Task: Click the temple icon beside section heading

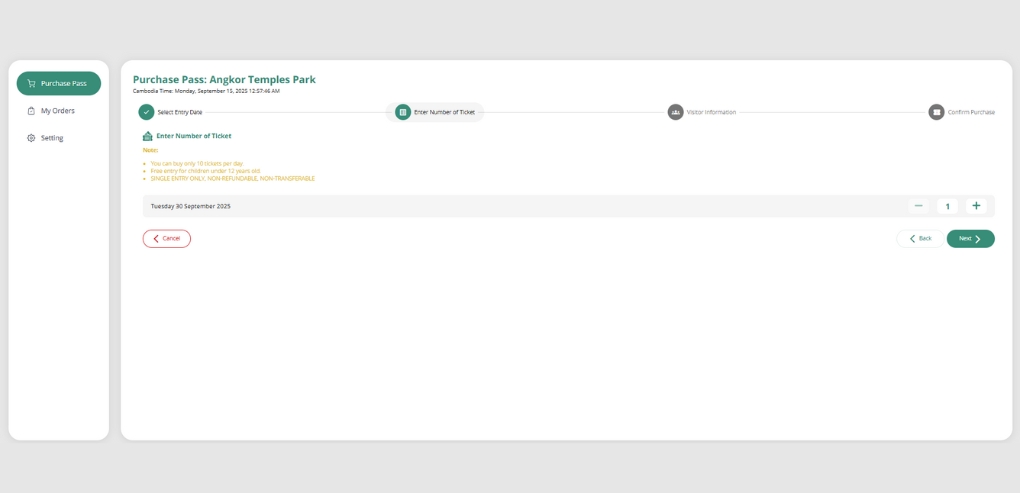Action: pyautogui.click(x=147, y=136)
